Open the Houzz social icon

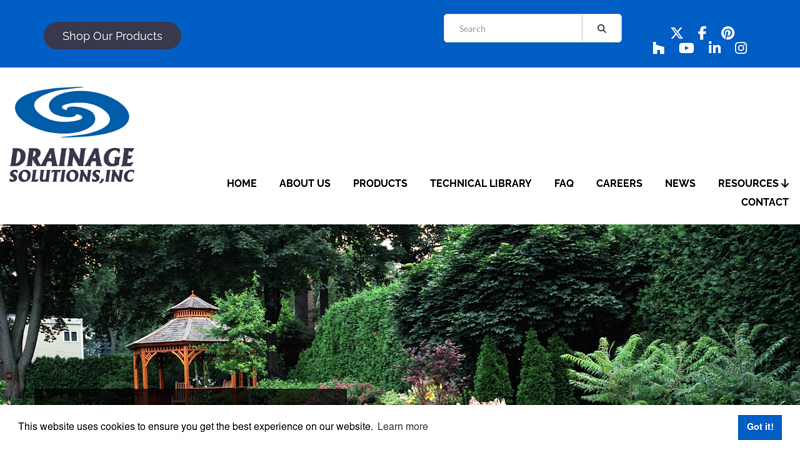pyautogui.click(x=659, y=48)
